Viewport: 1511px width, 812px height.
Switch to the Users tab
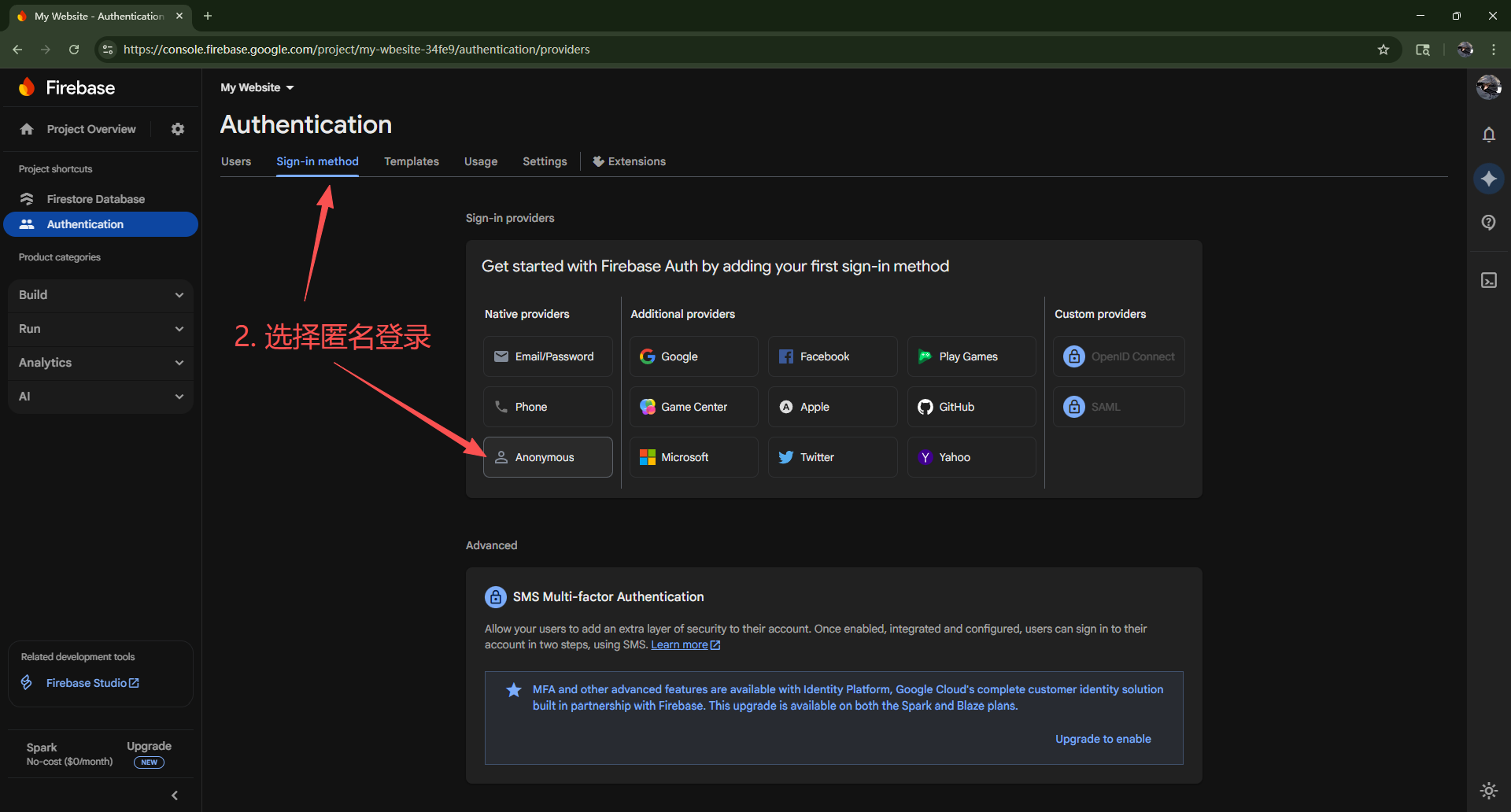(236, 161)
